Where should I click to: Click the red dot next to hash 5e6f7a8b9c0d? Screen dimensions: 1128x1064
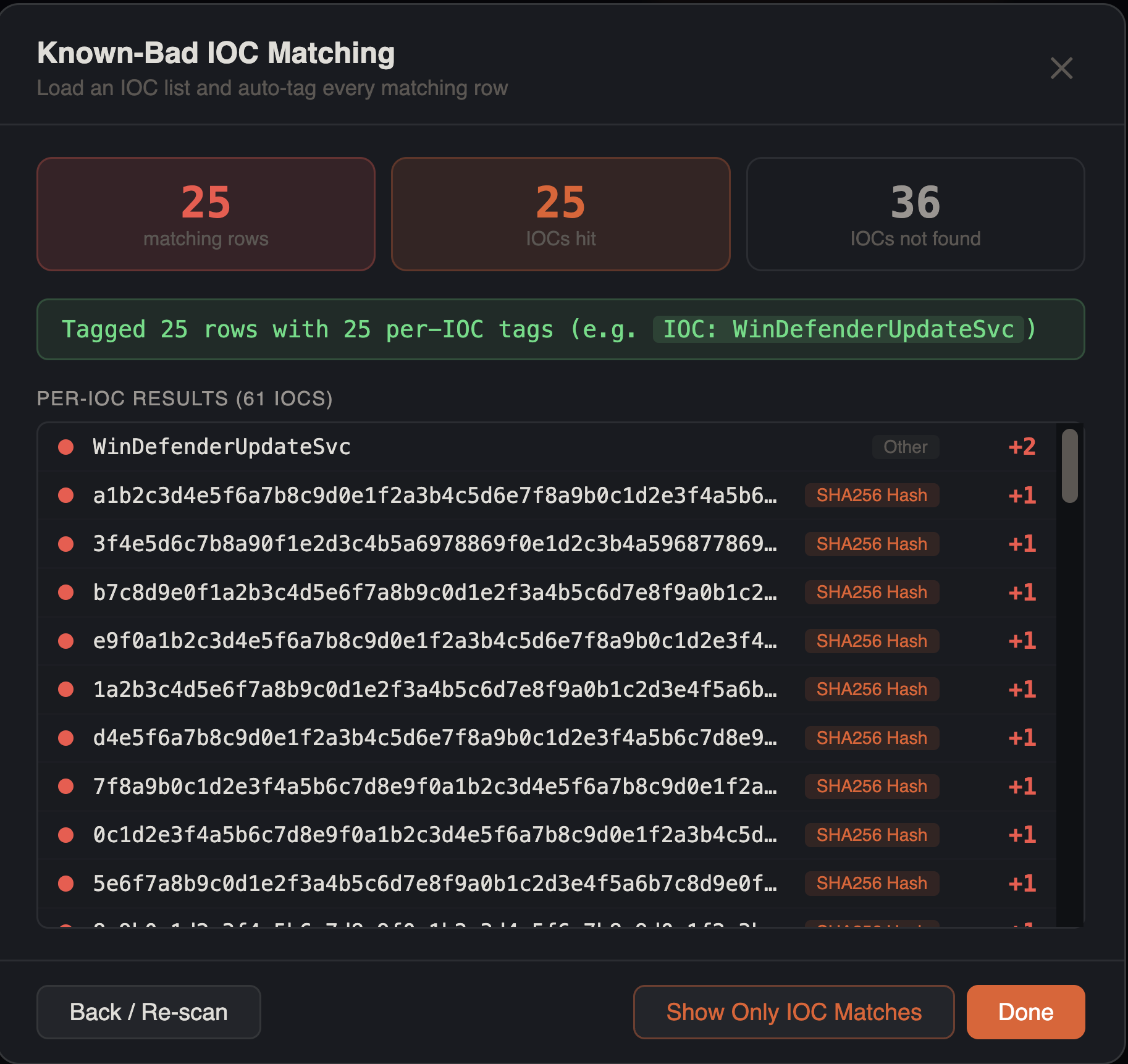(x=66, y=884)
